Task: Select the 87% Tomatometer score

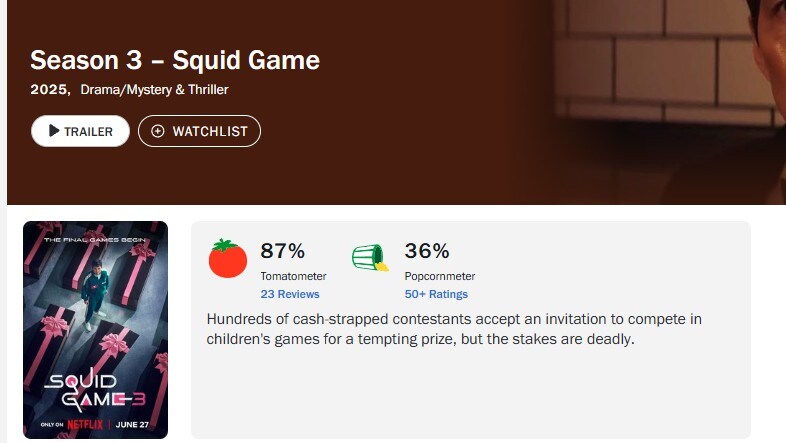Action: click(x=282, y=251)
